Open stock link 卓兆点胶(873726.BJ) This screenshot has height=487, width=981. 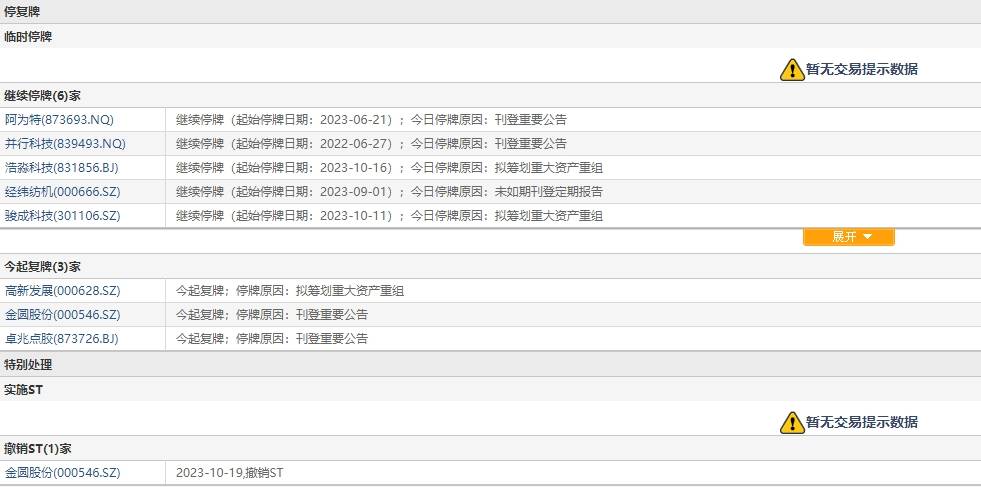[x=61, y=339]
